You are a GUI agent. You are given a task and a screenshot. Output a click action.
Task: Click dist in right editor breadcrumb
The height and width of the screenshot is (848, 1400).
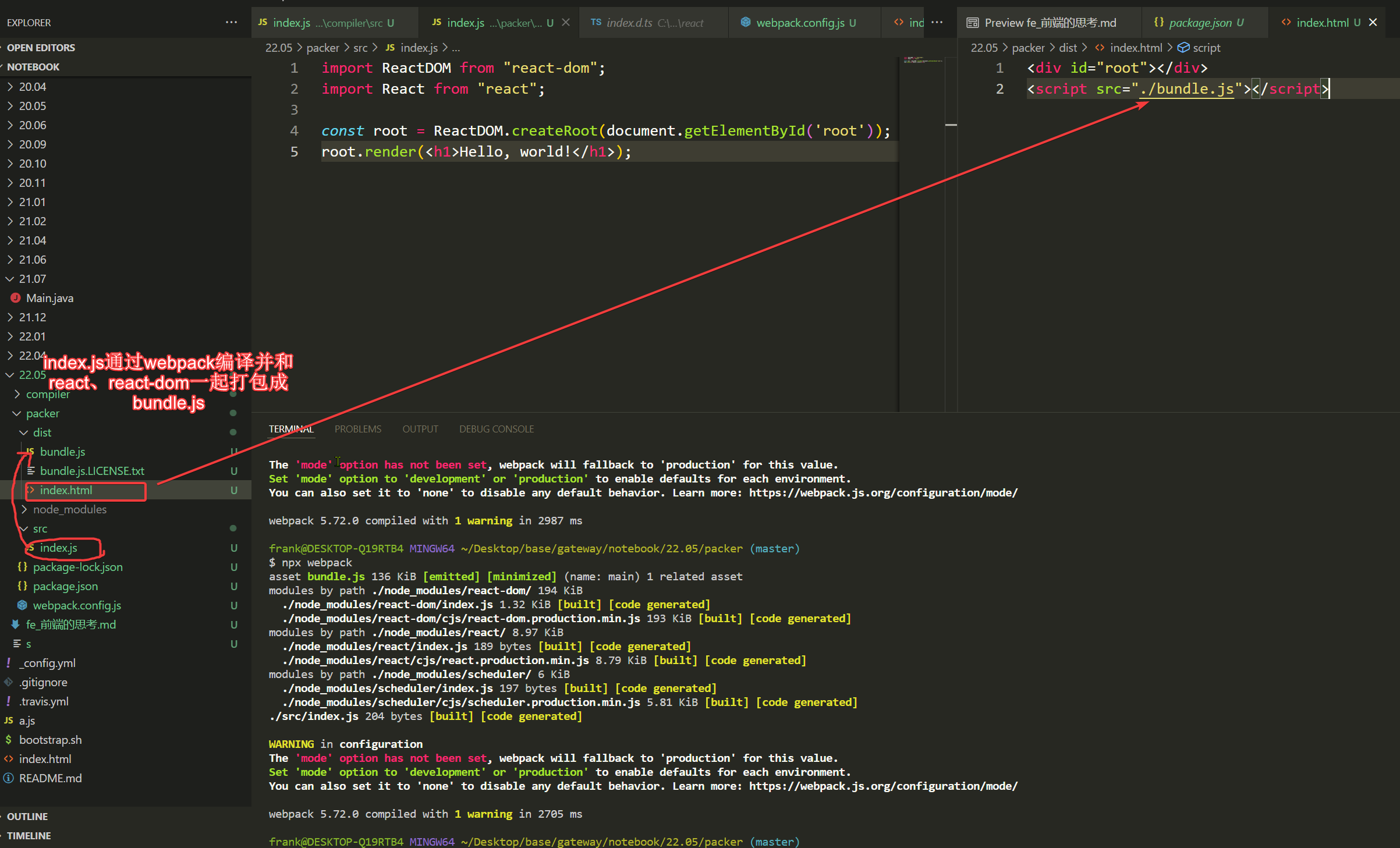[x=1068, y=48]
